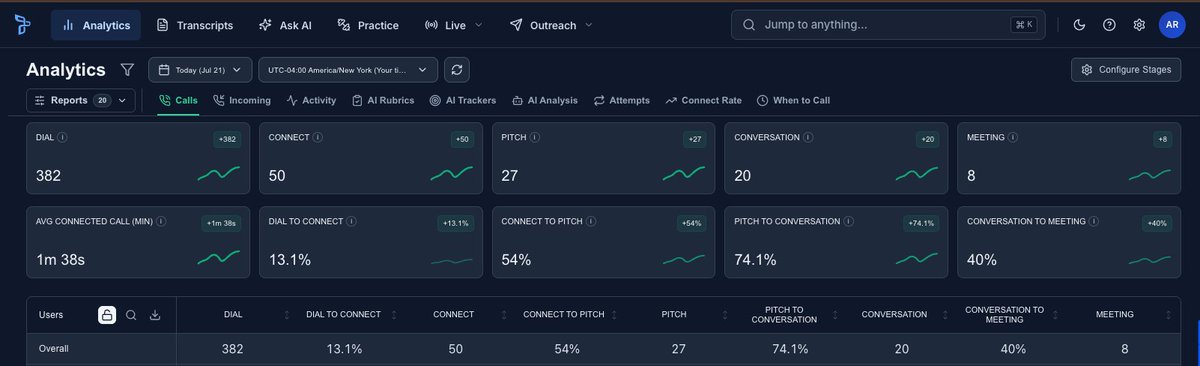Expand the Outreach menu
1200x366 pixels.
coord(550,25)
